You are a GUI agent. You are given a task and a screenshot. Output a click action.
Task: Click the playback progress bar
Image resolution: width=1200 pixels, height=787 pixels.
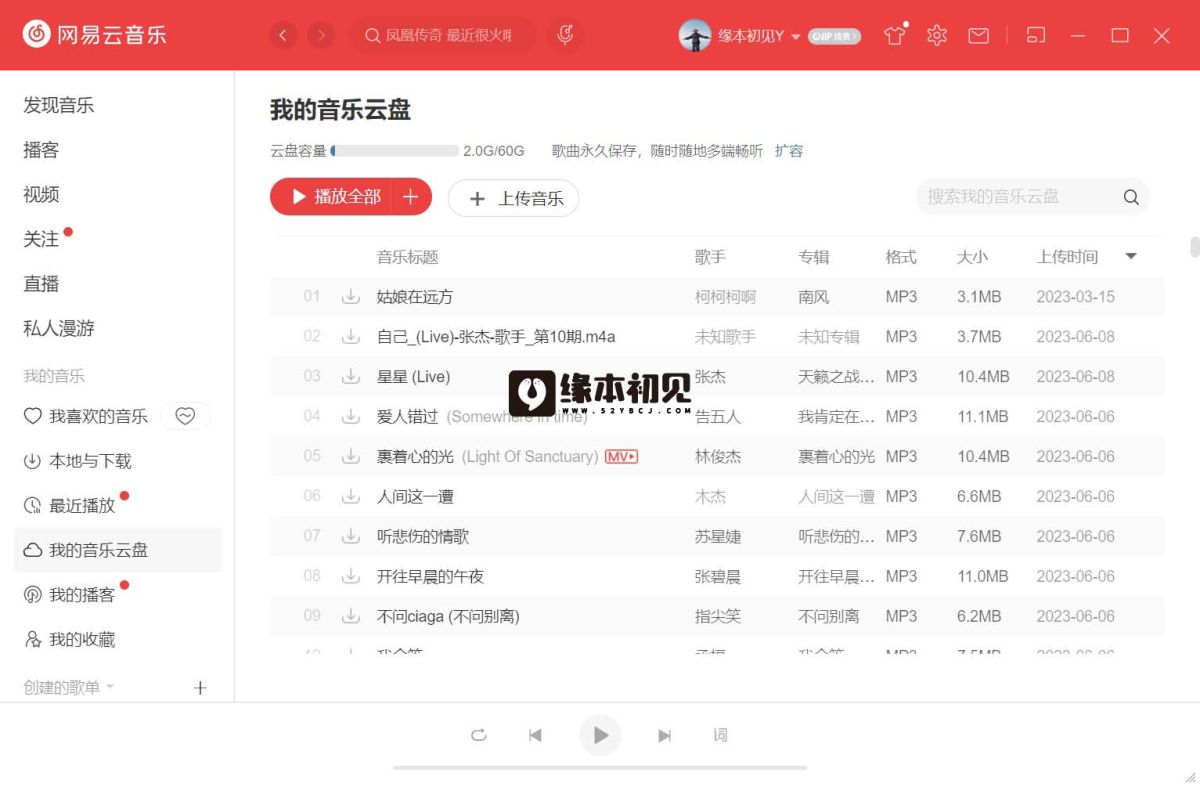[600, 768]
